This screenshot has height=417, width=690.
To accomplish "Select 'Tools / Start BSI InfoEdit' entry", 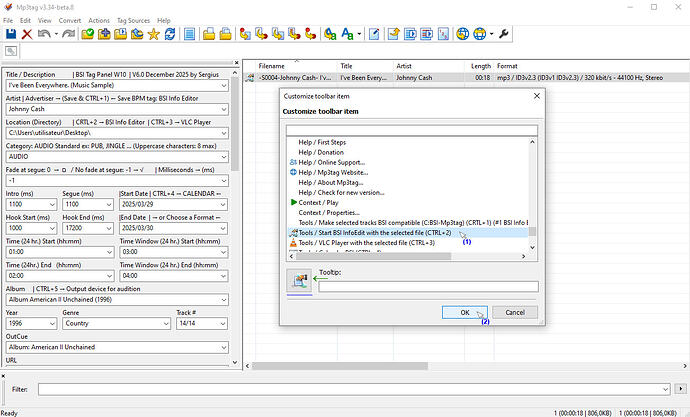I will click(x=408, y=233).
